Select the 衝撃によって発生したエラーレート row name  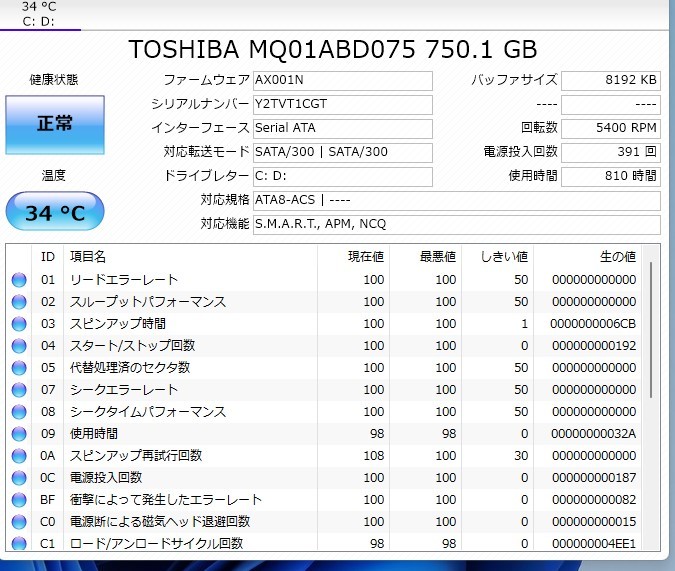(x=166, y=500)
